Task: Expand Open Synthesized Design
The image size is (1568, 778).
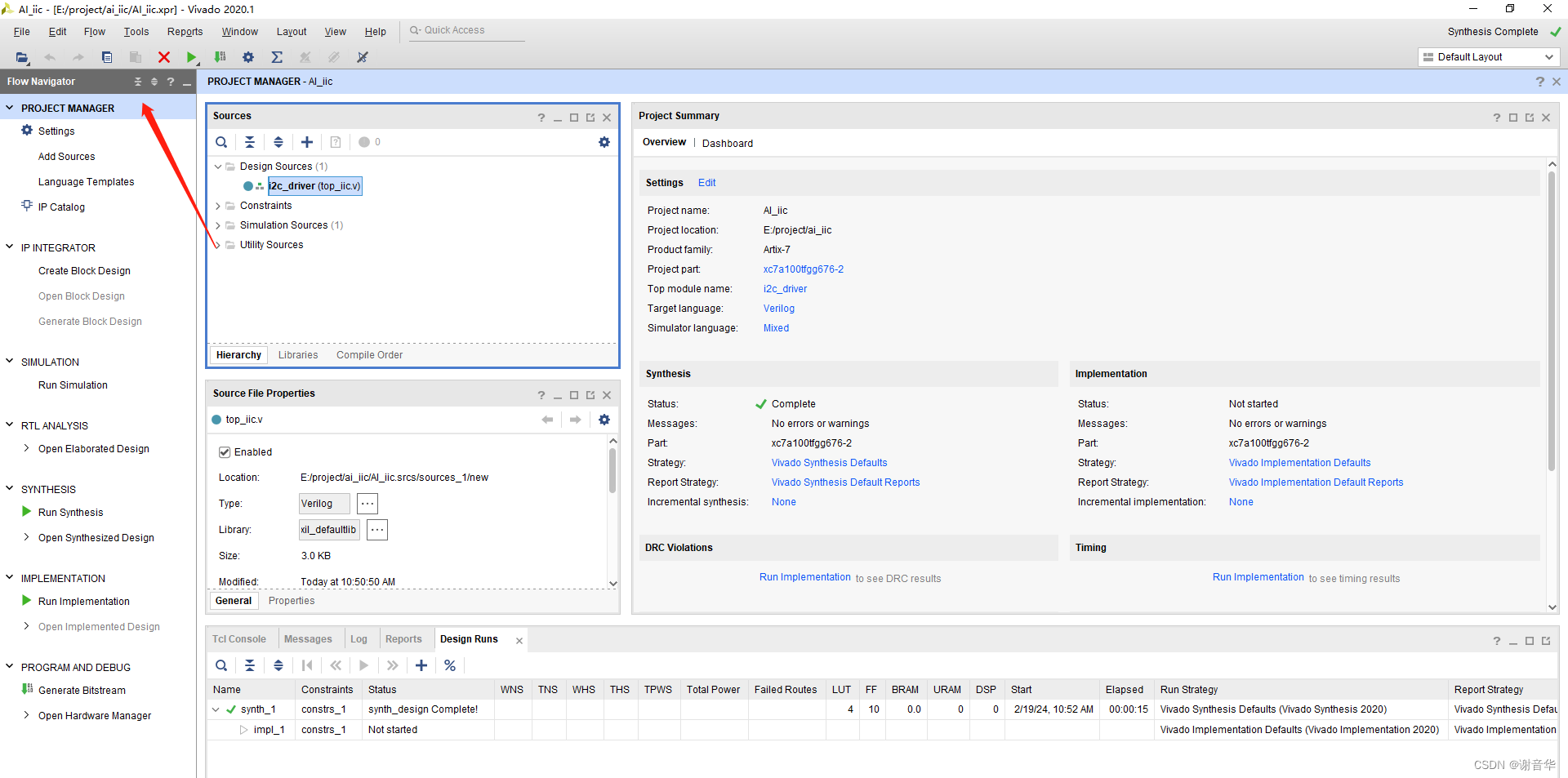Action: 27,537
